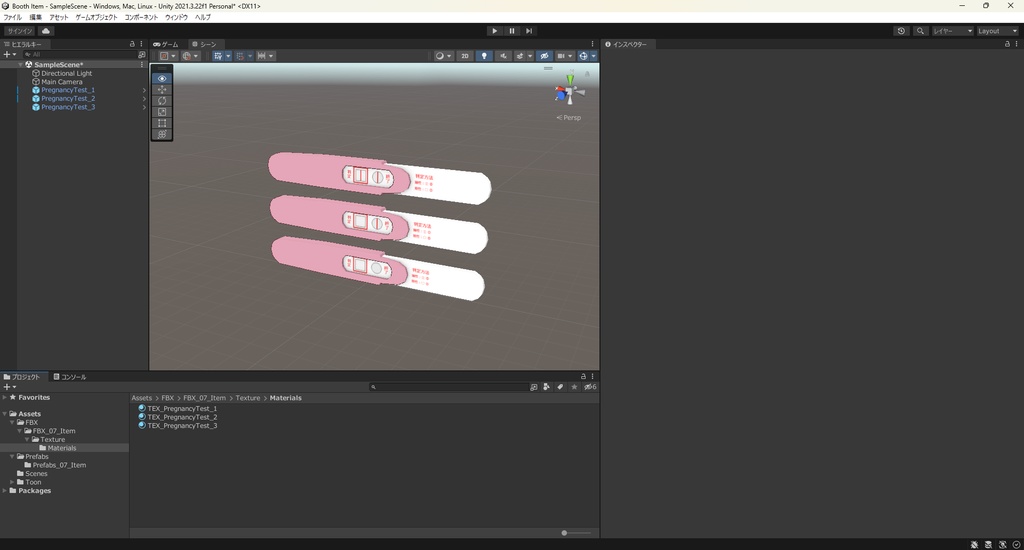Image resolution: width=1024 pixels, height=550 pixels.
Task: Switch to the ゲーム tab
Action: (166, 44)
